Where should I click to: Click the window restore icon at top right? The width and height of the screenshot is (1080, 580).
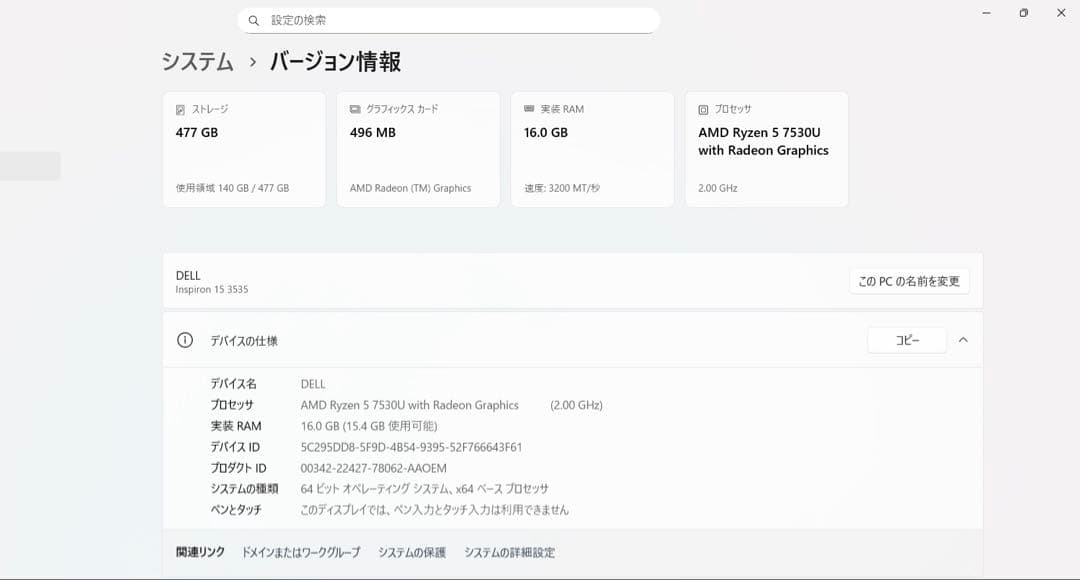[x=1023, y=13]
